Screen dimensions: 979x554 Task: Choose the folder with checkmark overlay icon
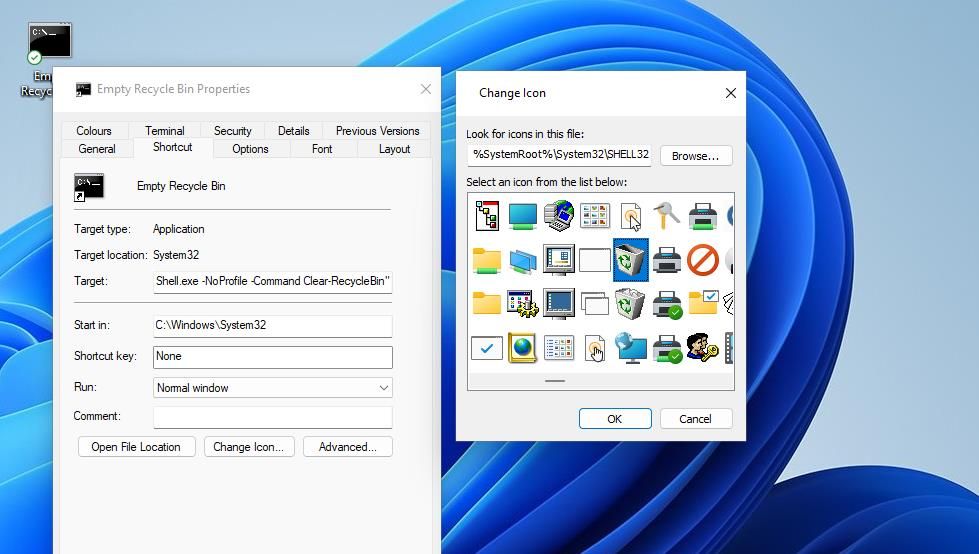(703, 304)
